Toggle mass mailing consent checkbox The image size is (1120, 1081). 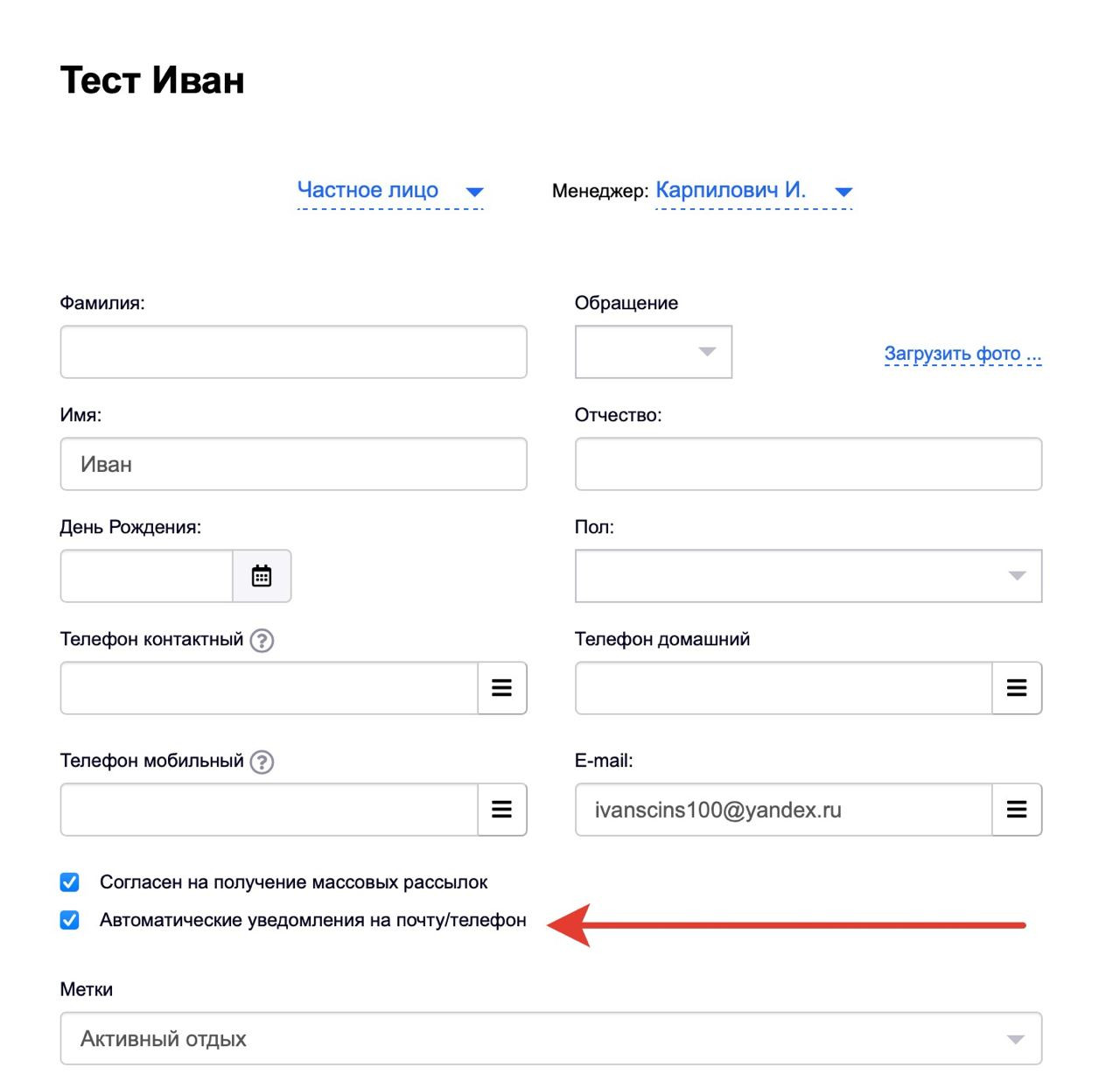70,882
